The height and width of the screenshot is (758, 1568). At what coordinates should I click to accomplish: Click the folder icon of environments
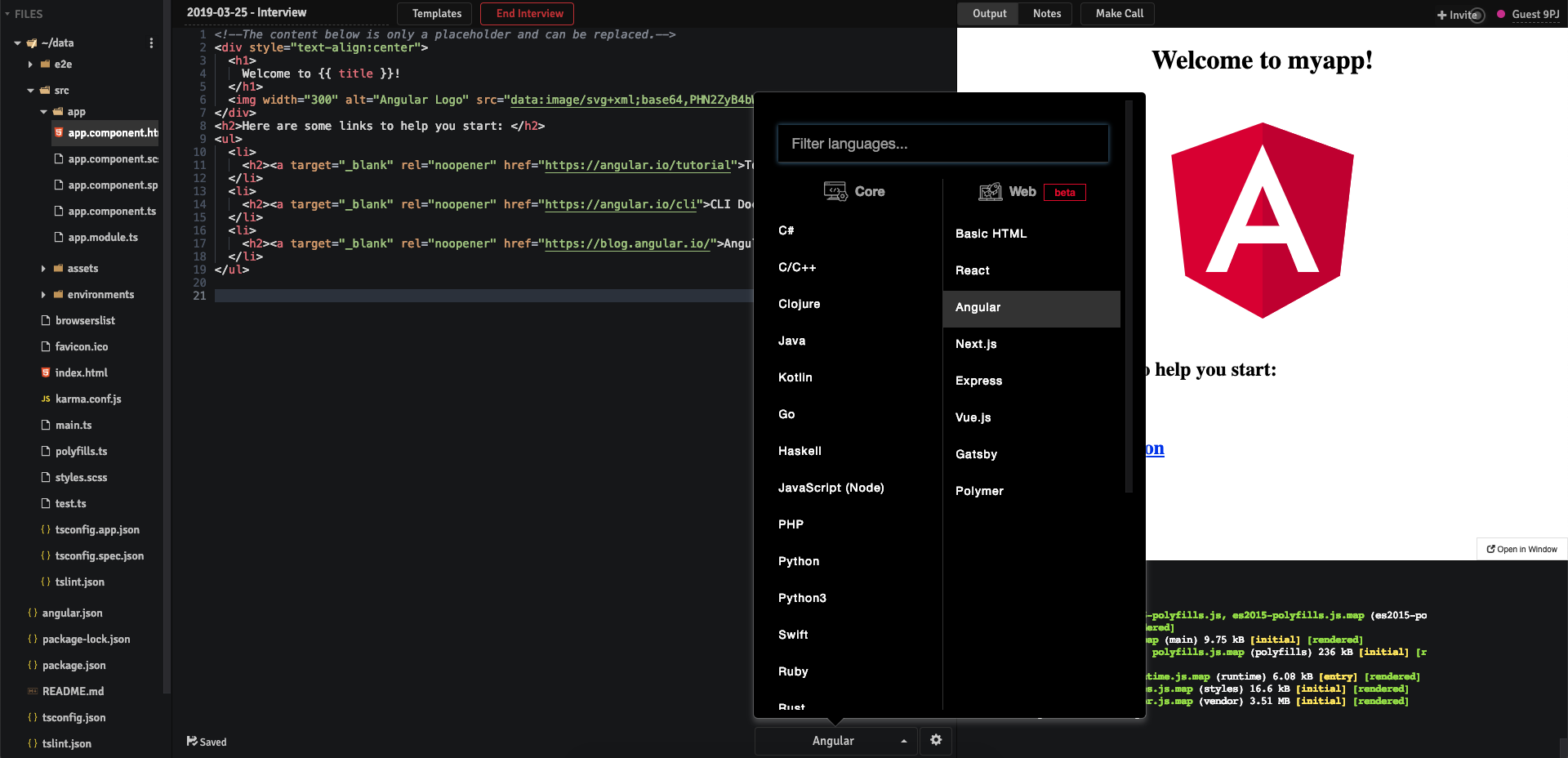pos(59,294)
